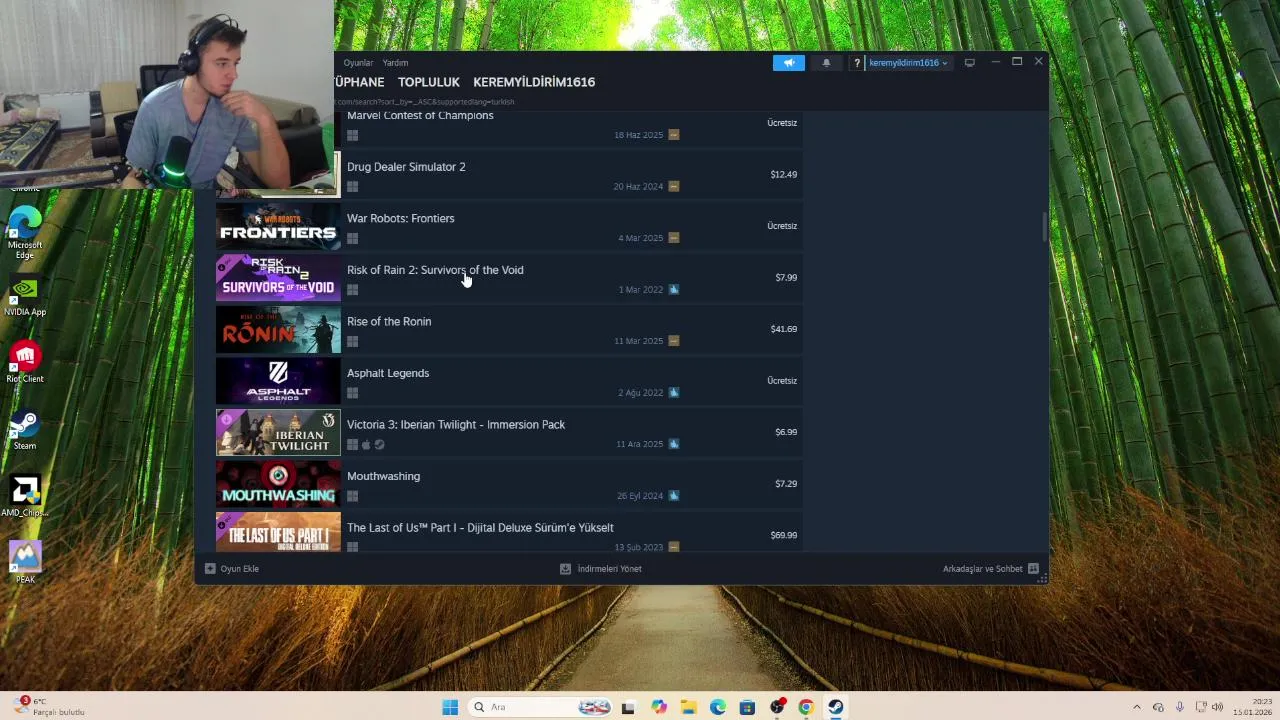1280x720 pixels.
Task: Click the Steam store page scrollbar
Action: (1045, 227)
